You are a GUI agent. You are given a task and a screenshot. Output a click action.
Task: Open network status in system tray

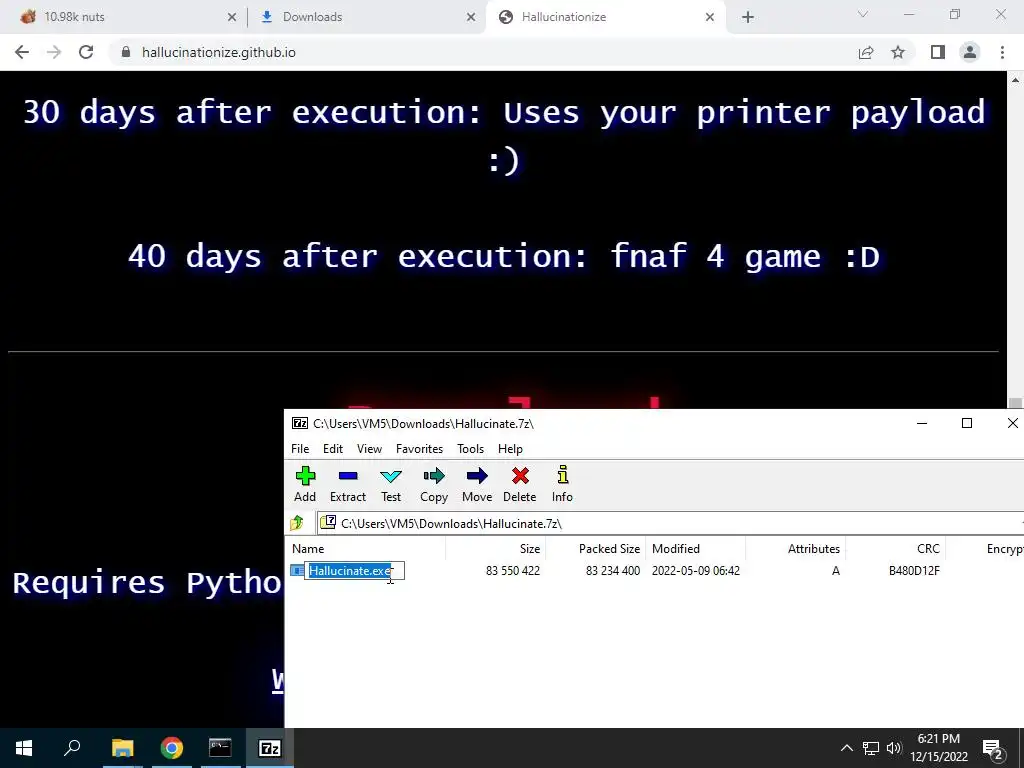[871, 748]
